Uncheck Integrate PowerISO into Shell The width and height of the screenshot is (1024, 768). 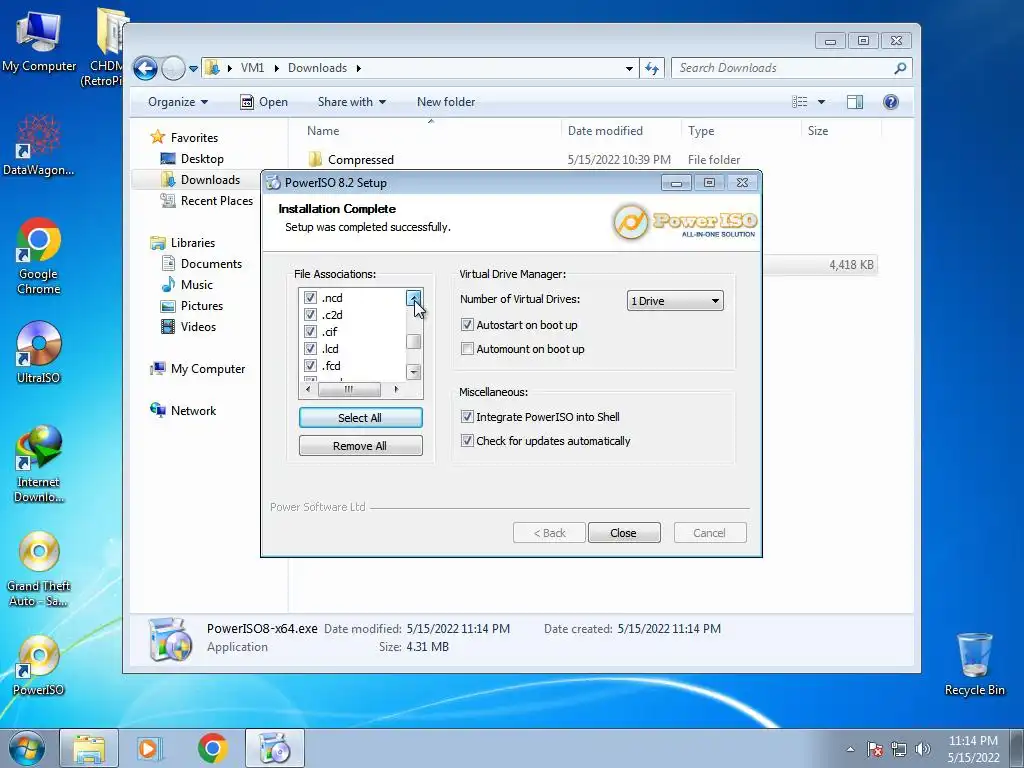click(x=467, y=417)
